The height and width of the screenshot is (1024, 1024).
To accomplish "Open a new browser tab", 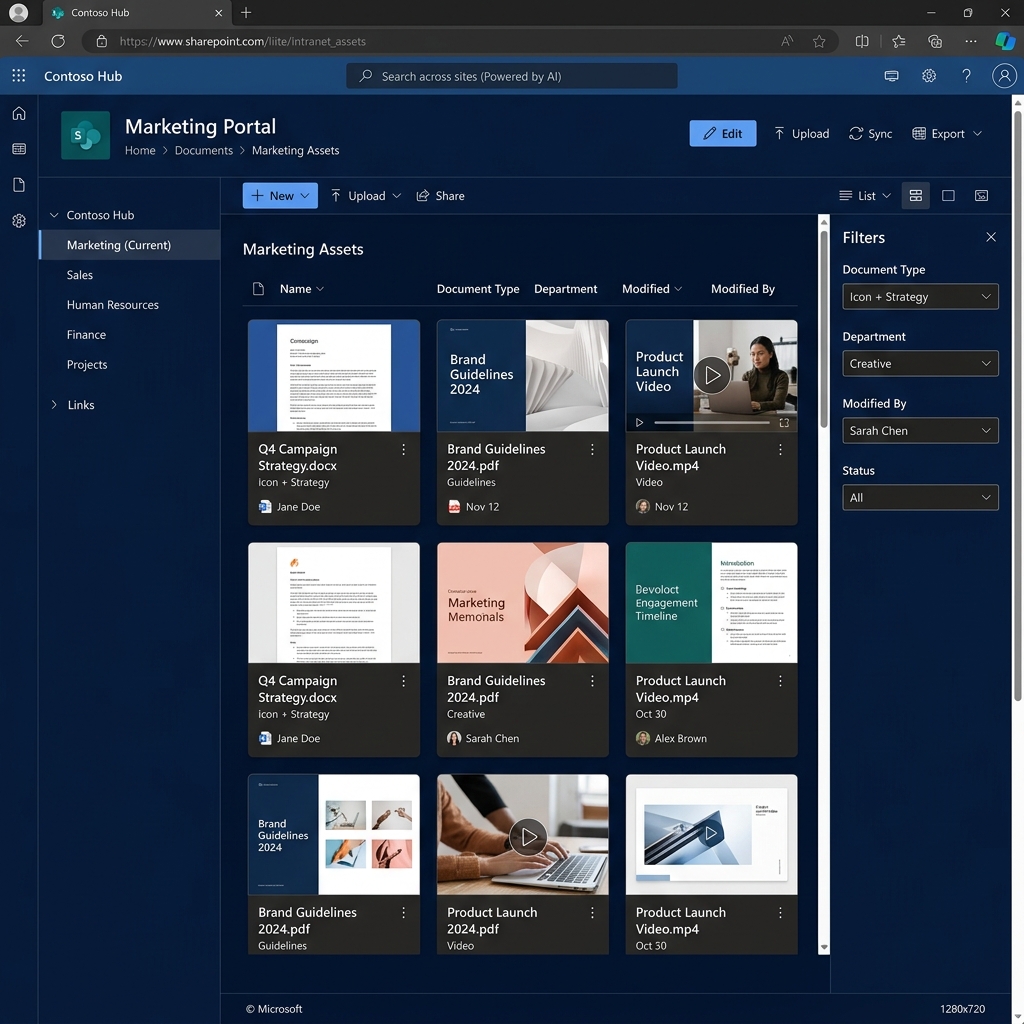I will point(246,12).
